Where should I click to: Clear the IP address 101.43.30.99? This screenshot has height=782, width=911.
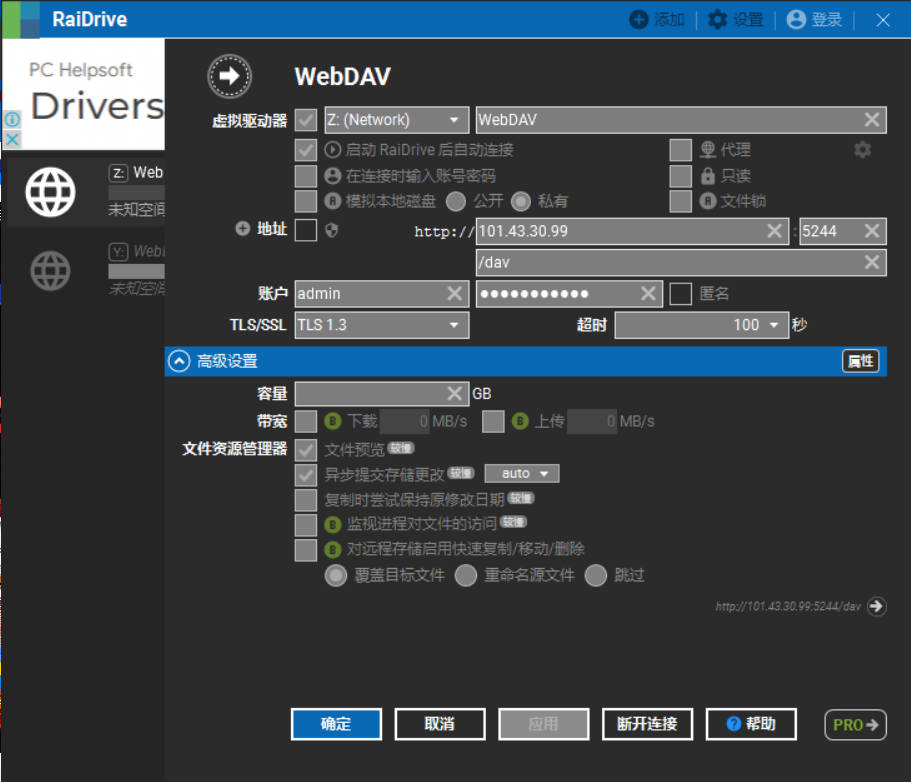tap(774, 231)
